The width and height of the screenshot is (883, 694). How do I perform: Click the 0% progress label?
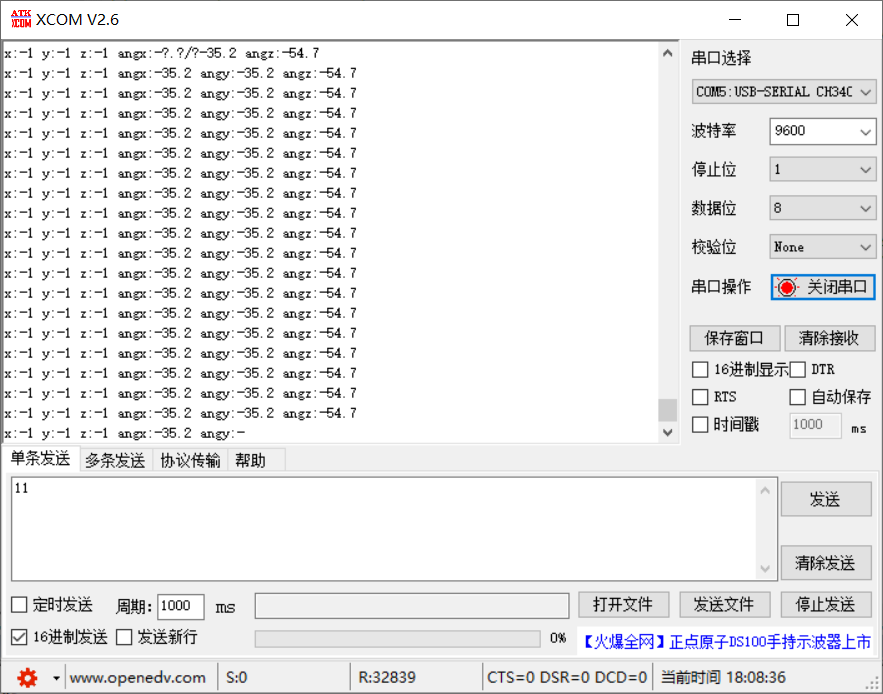[558, 638]
